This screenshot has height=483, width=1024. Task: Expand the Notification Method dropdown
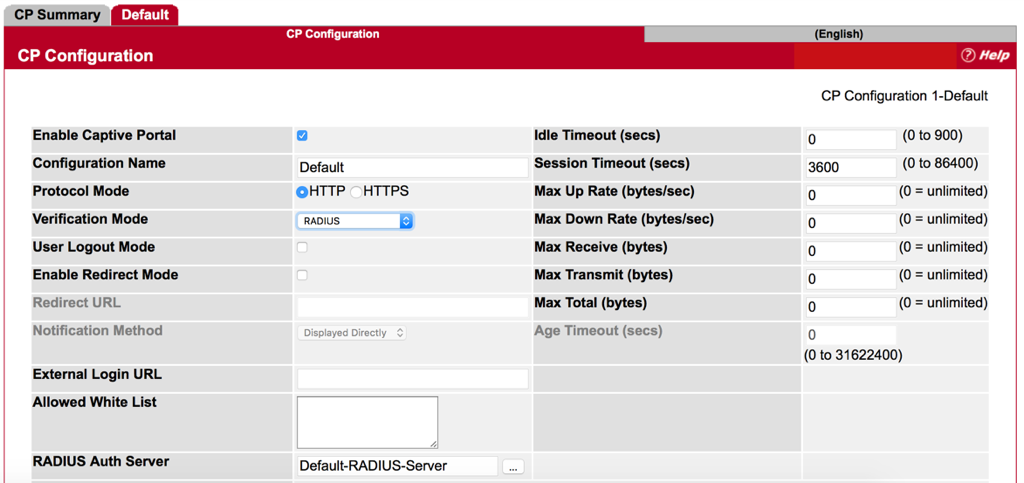click(352, 333)
